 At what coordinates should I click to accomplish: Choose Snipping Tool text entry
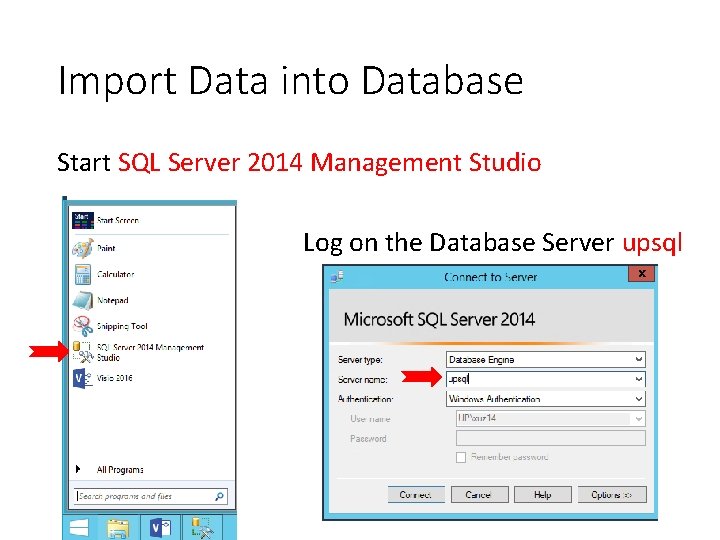122,326
